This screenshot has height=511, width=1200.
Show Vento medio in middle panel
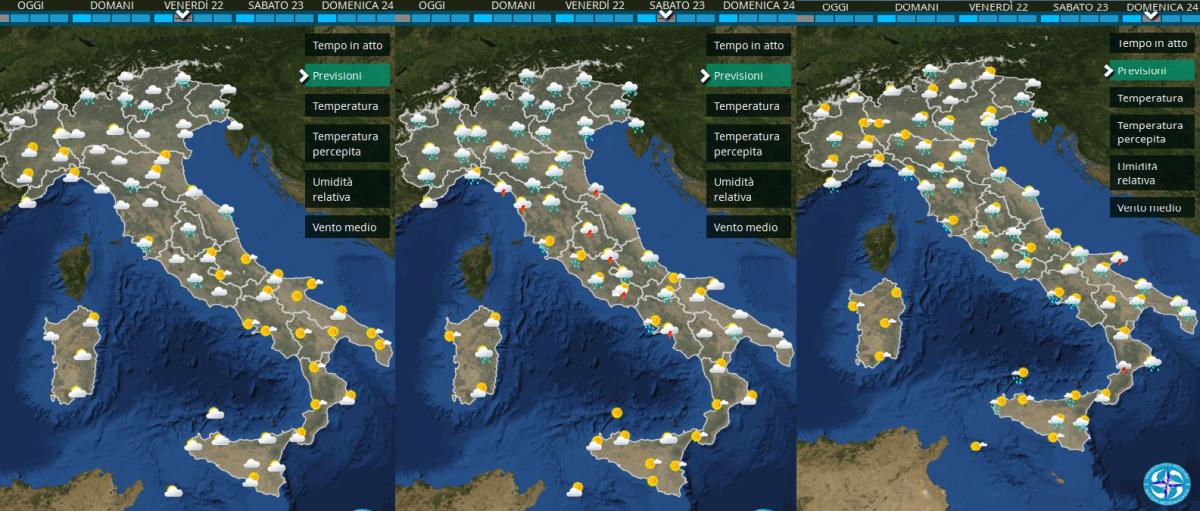[x=749, y=227]
